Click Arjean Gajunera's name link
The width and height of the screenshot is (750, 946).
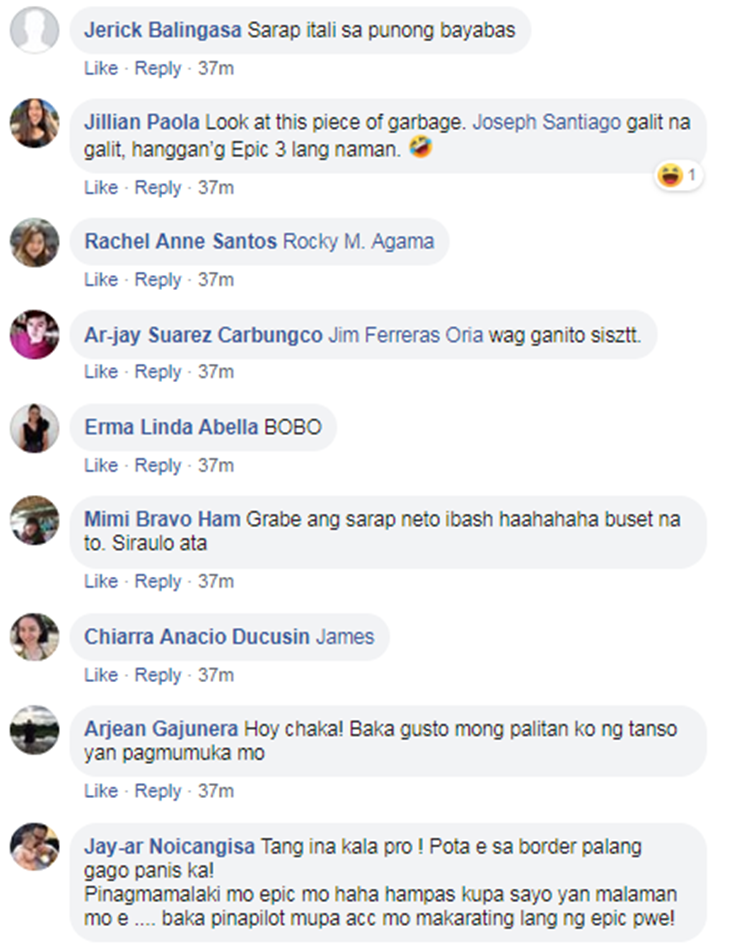pyautogui.click(x=161, y=729)
